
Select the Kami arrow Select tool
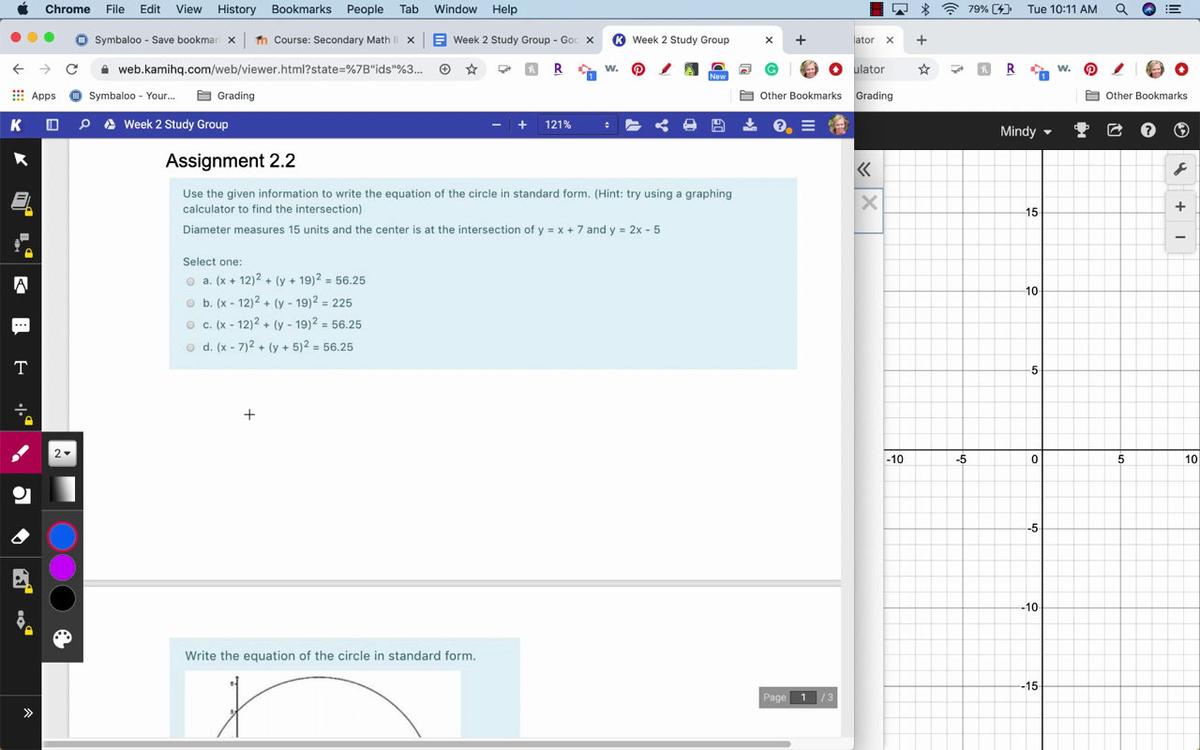coord(20,160)
